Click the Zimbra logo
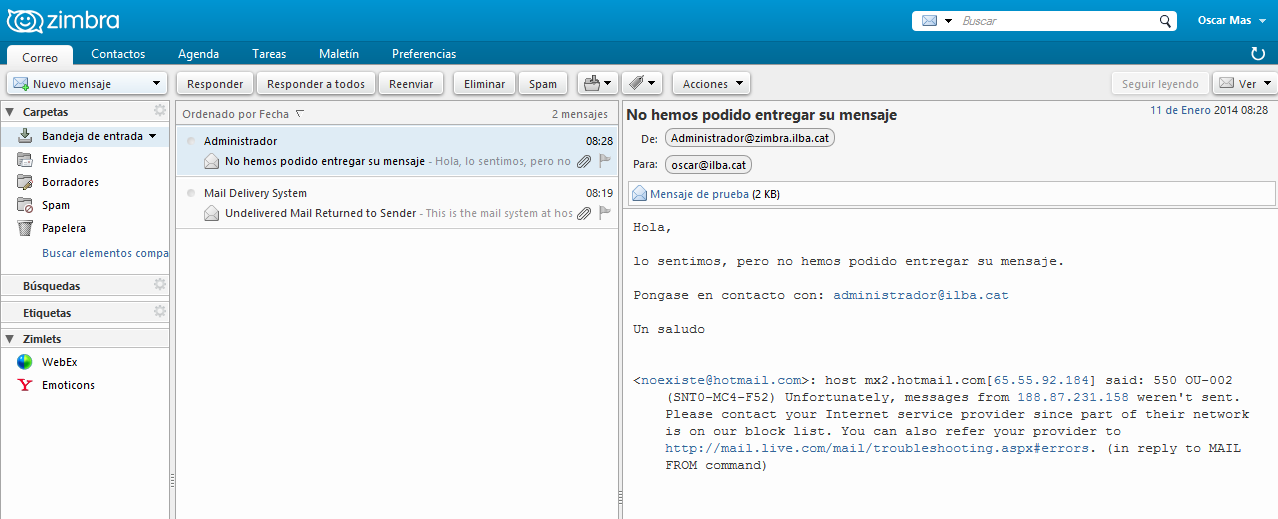This screenshot has height=519, width=1278. pyautogui.click(x=63, y=20)
